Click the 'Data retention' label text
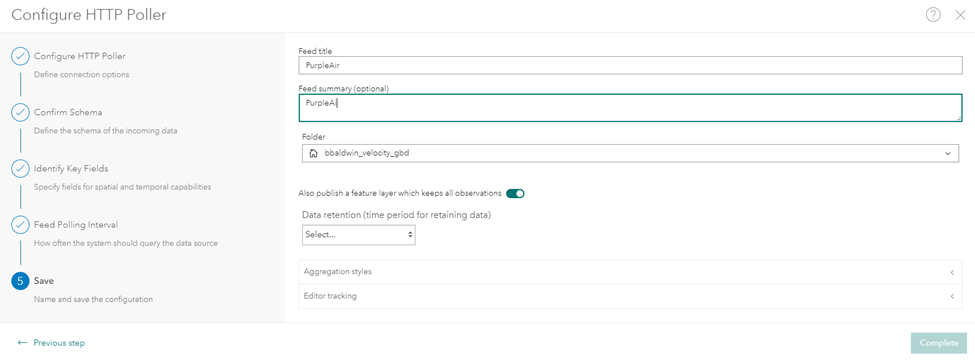Viewport: 975px width, 361px height. click(x=397, y=215)
